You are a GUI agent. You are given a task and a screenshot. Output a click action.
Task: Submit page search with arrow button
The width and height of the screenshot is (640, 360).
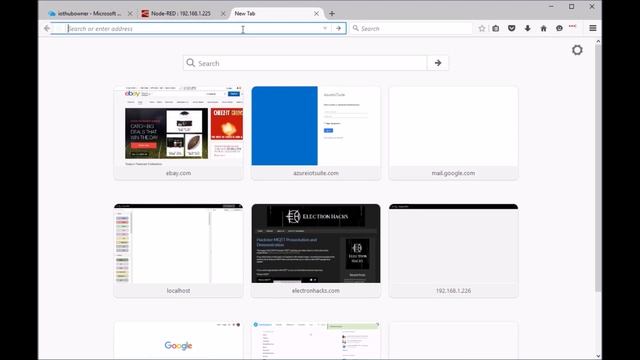438,63
